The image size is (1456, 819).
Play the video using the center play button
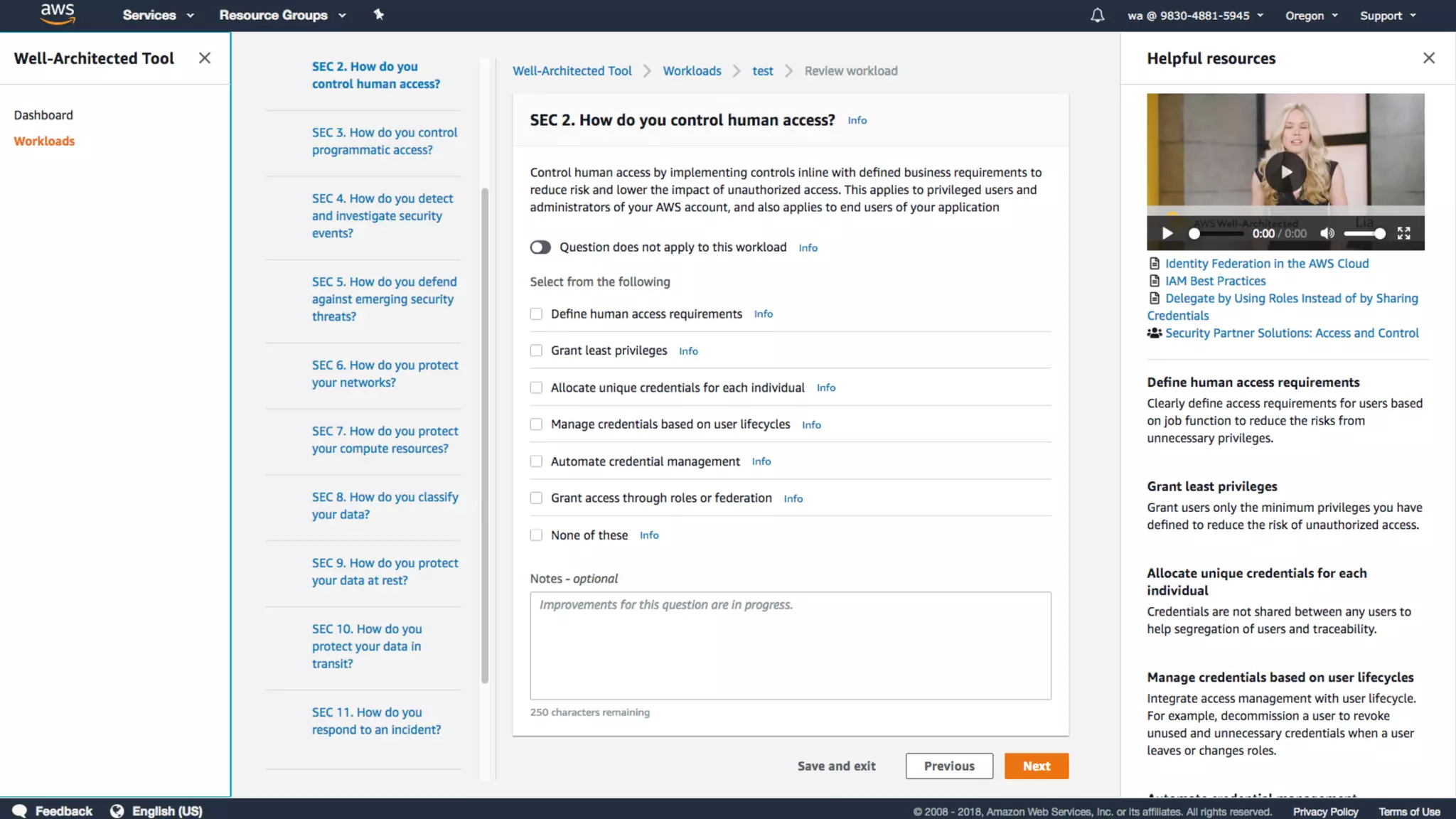click(x=1285, y=172)
